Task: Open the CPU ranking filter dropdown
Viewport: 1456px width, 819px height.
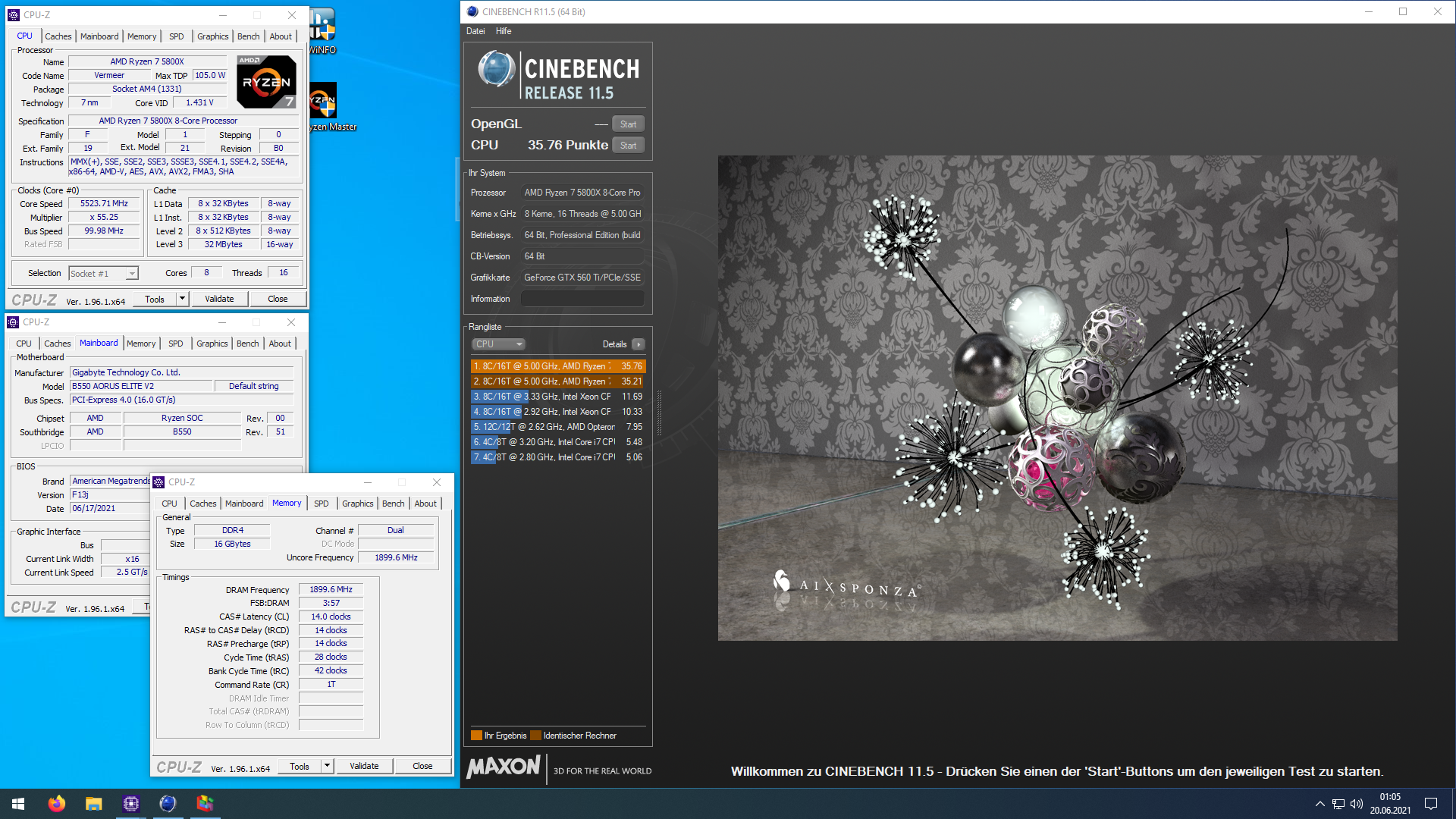Action: (x=499, y=344)
